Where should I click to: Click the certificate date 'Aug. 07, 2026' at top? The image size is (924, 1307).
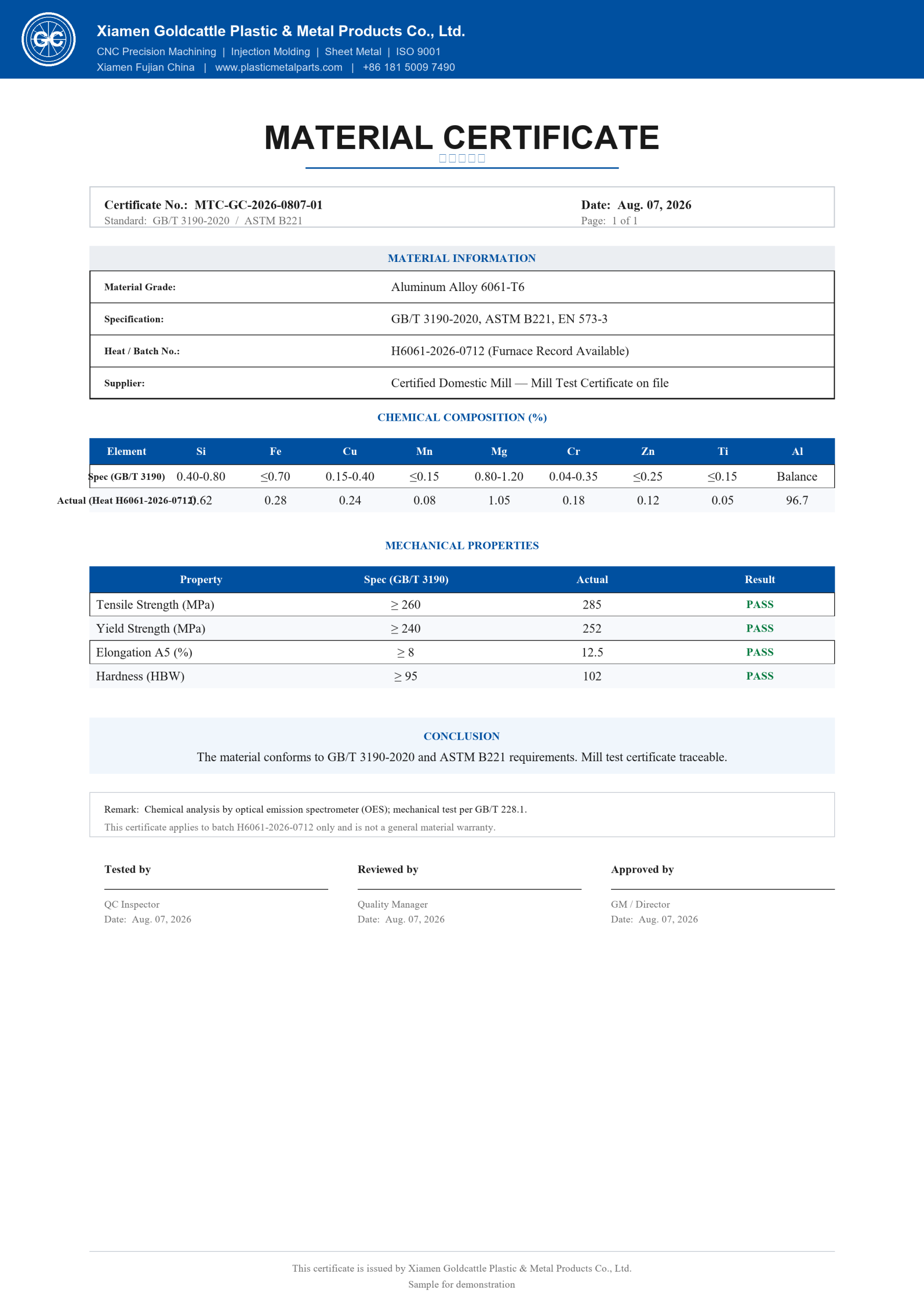pyautogui.click(x=654, y=205)
